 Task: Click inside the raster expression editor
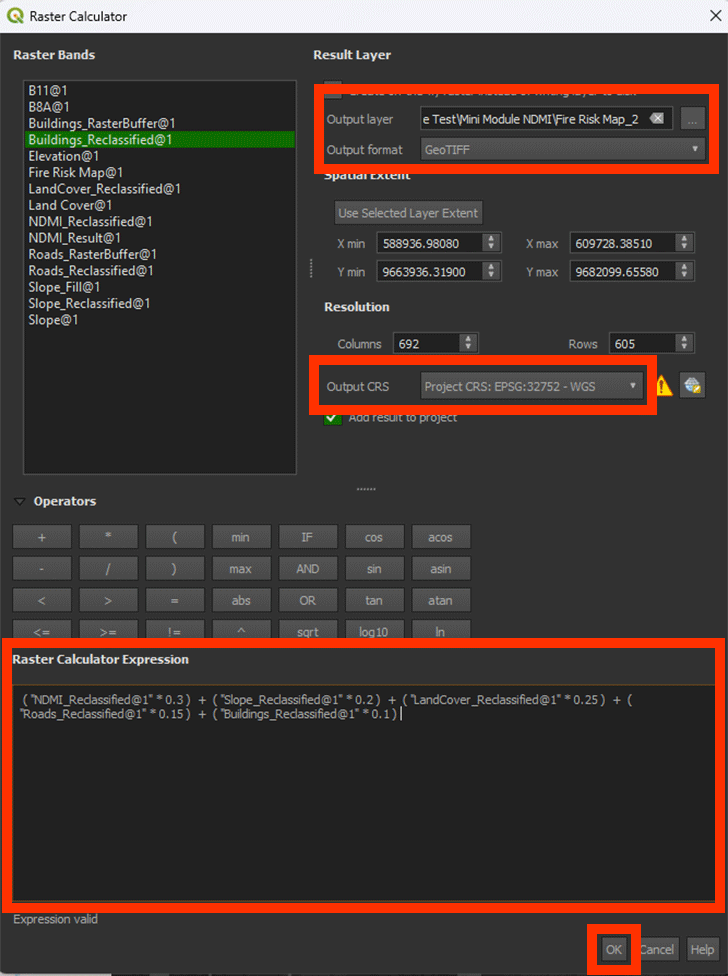[x=360, y=800]
